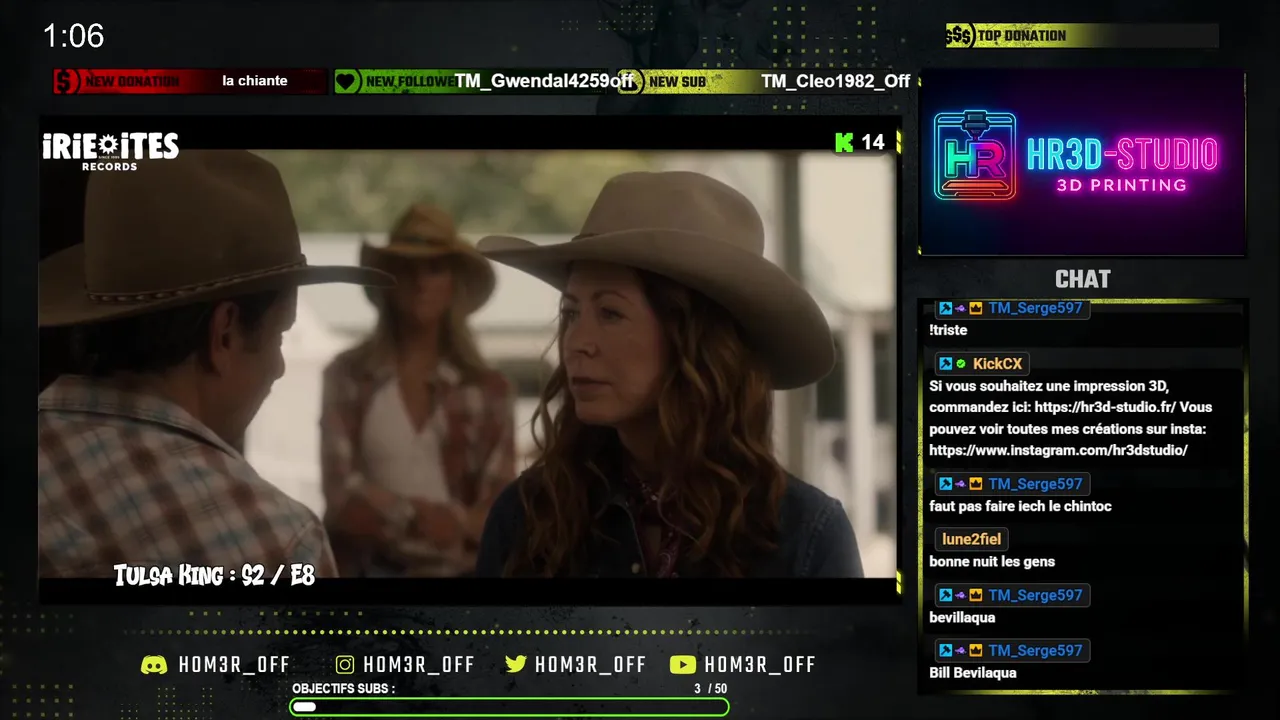The image size is (1280, 720).
Task: Open the instagram.com/hr3dstudio link in chat
Action: click(x=1058, y=450)
